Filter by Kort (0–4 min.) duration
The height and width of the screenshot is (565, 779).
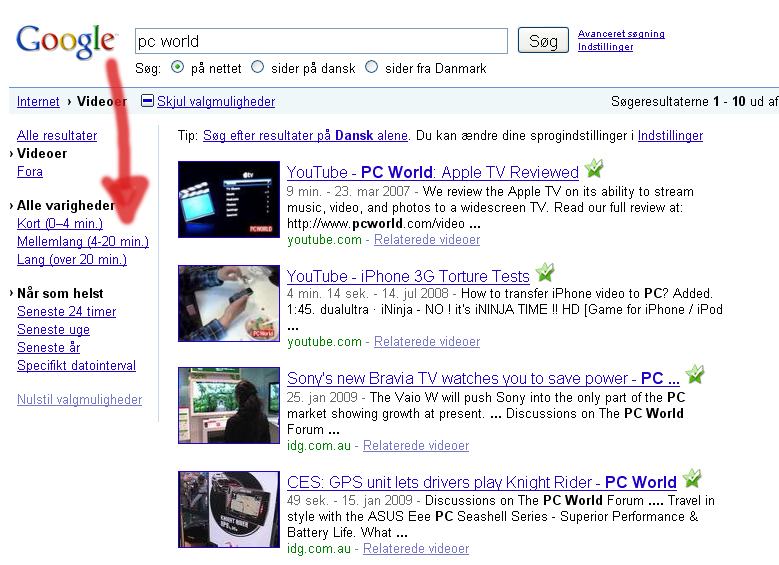[x=60, y=223]
